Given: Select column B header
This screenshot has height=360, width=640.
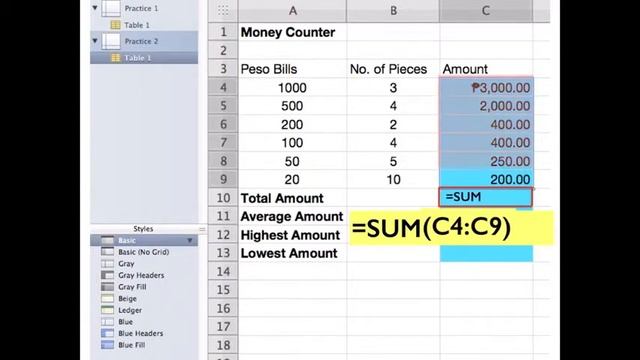Looking at the screenshot, I should [x=393, y=11].
